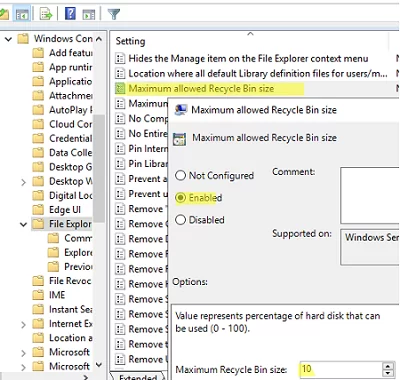Image resolution: width=400 pixels, height=380 pixels.
Task: Collapse the File Explorer tree node
Action: tap(23, 224)
